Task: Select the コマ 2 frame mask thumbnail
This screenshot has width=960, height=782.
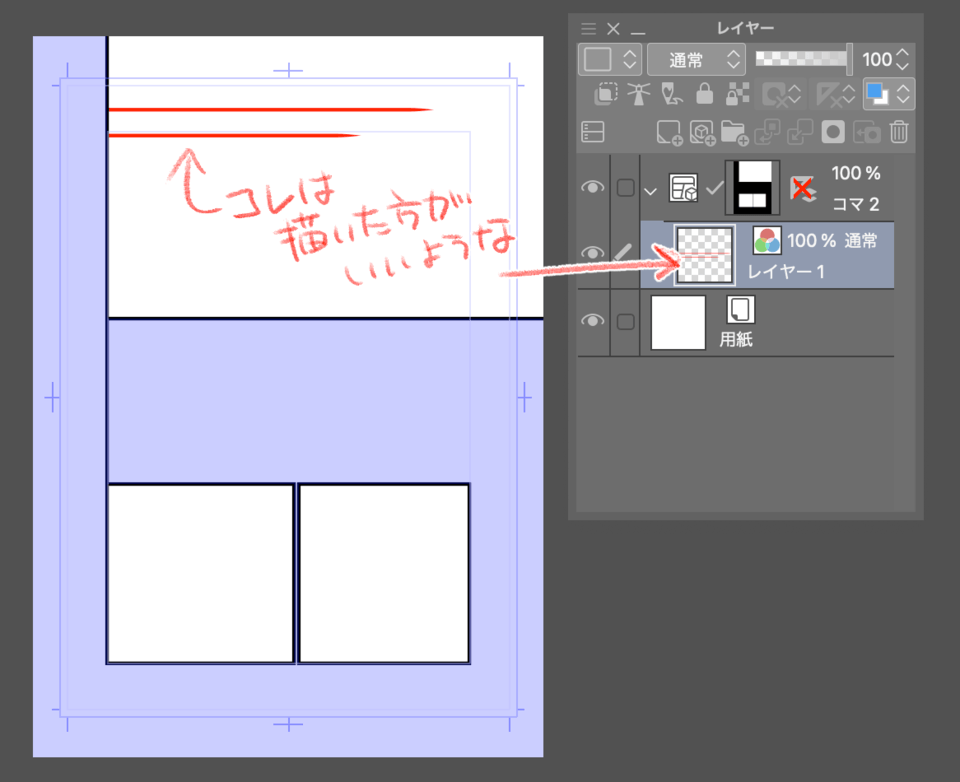Action: [x=752, y=187]
